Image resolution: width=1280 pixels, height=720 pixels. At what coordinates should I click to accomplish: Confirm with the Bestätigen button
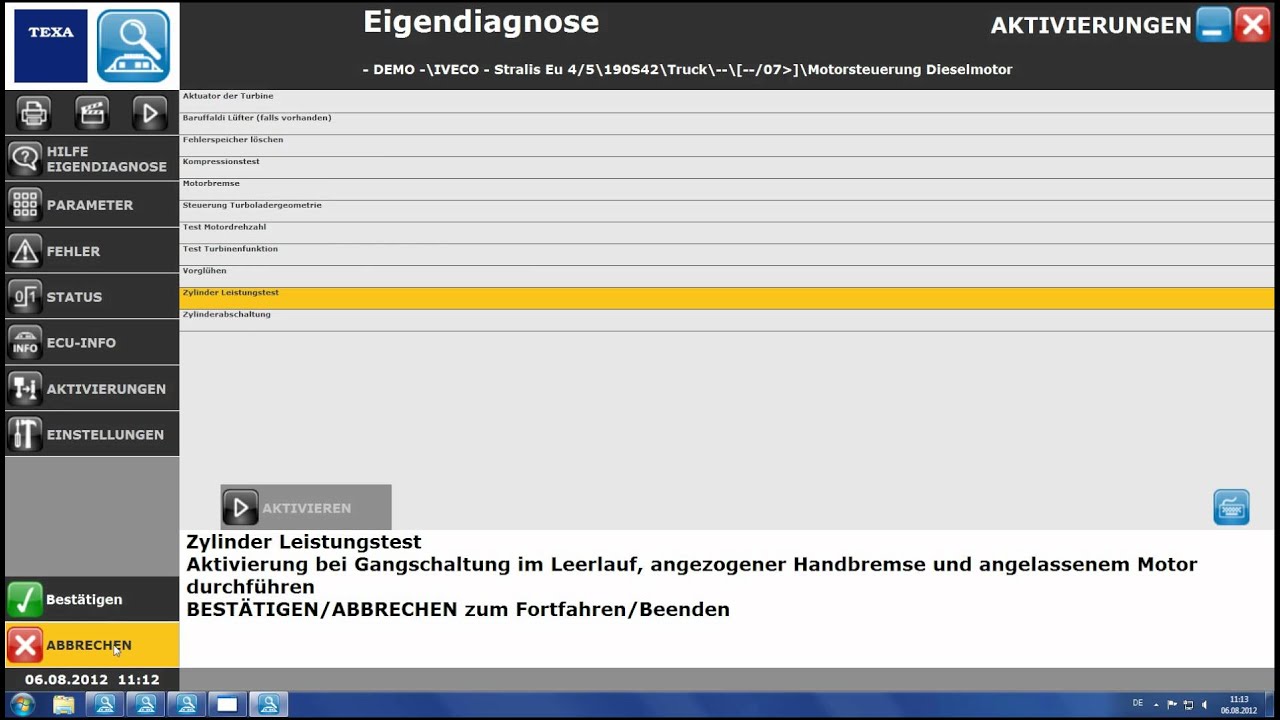pos(92,599)
